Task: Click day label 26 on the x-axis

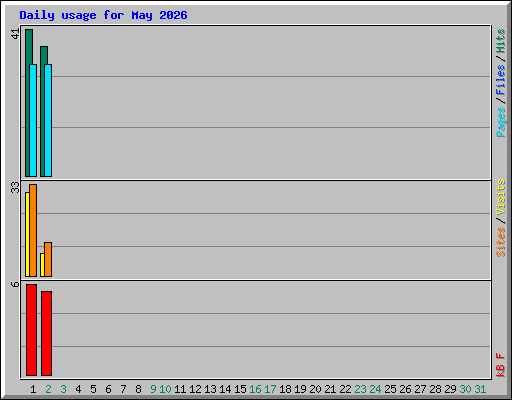Action: click(405, 389)
